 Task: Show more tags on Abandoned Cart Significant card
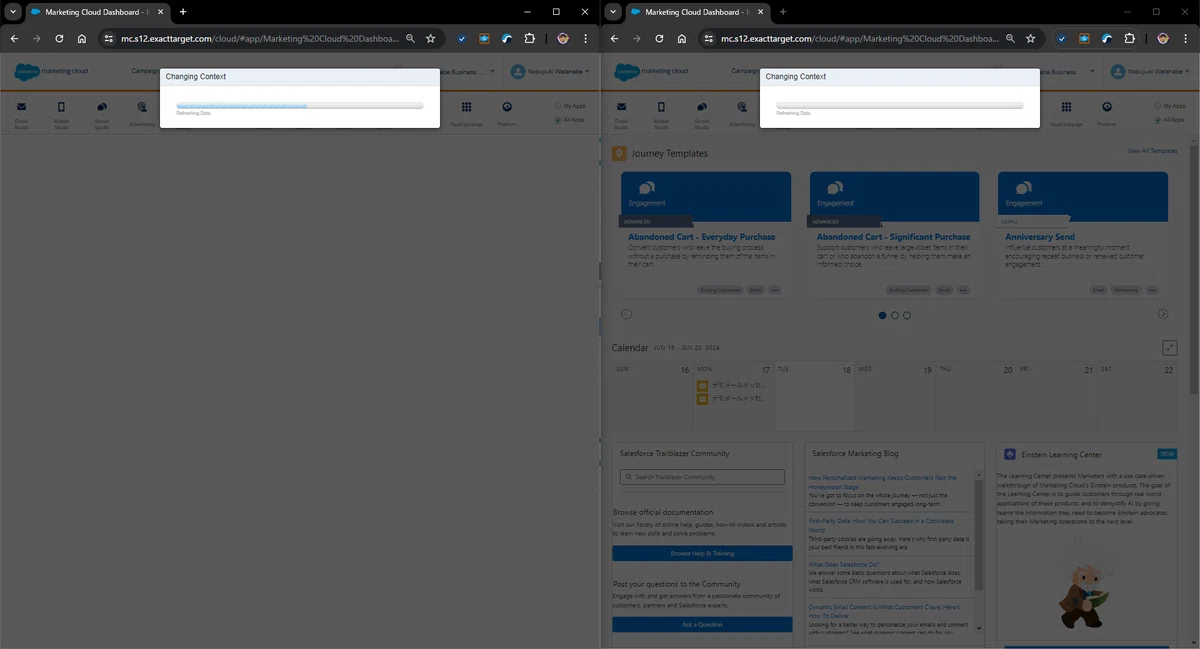coord(964,290)
